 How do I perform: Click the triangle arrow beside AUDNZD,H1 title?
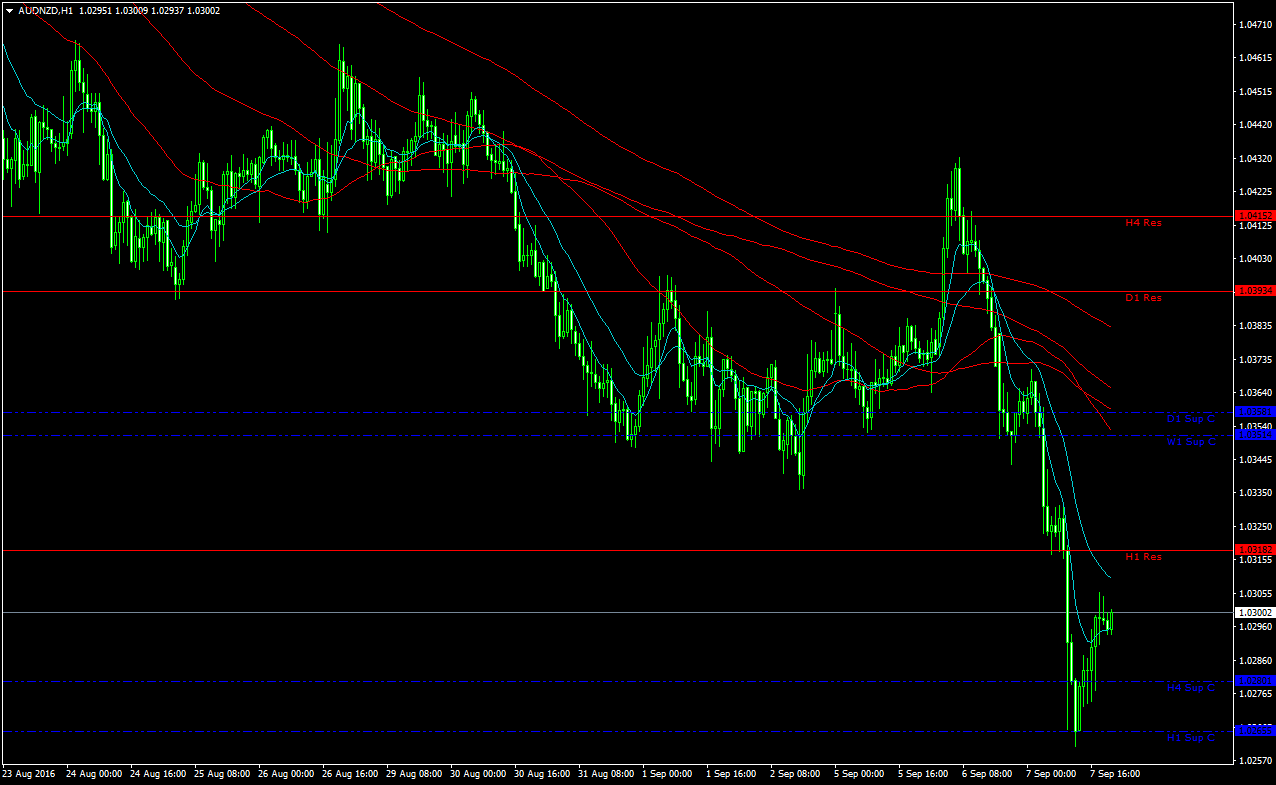tap(9, 10)
